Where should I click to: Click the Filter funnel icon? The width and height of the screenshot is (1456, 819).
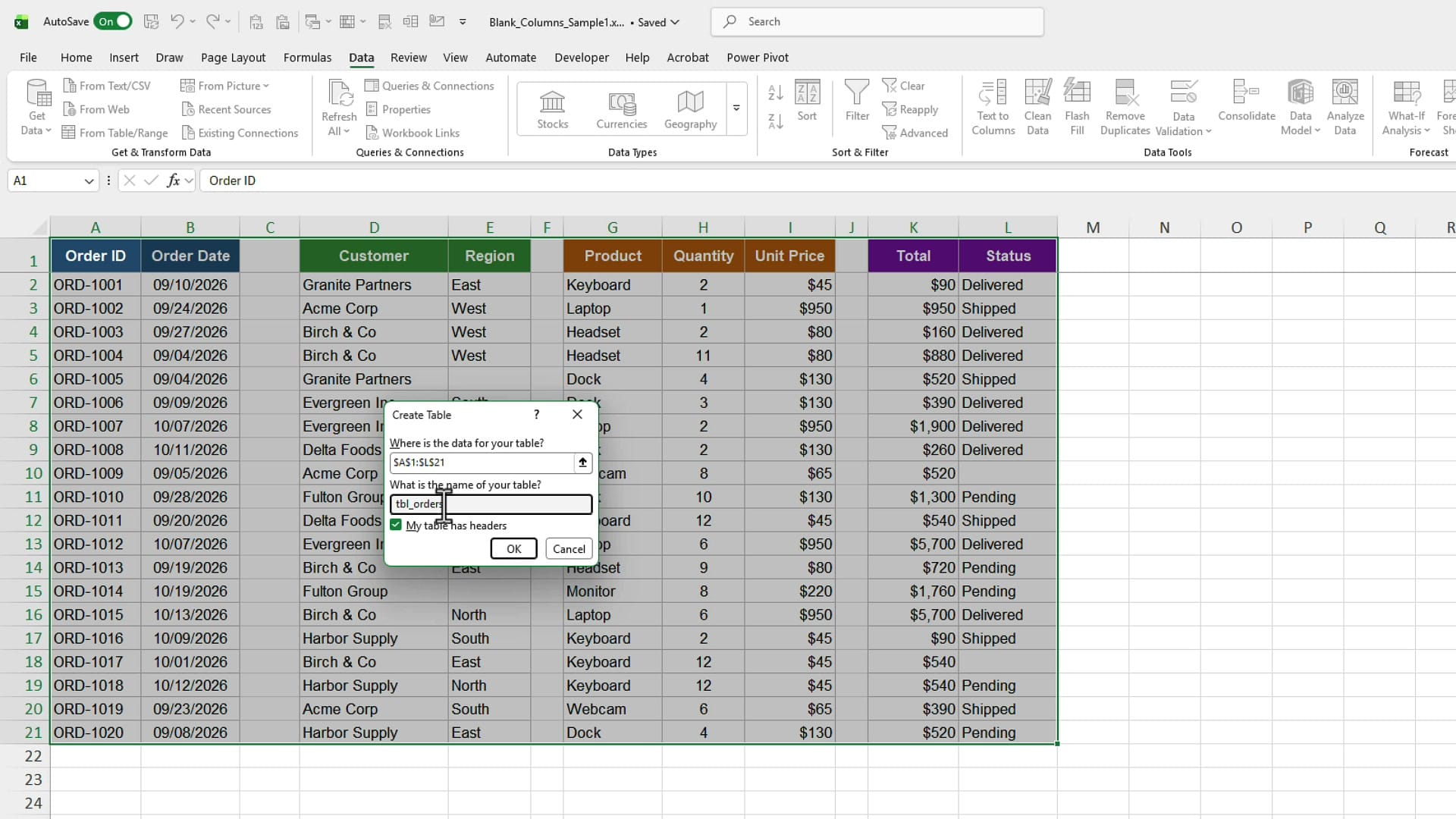(857, 93)
